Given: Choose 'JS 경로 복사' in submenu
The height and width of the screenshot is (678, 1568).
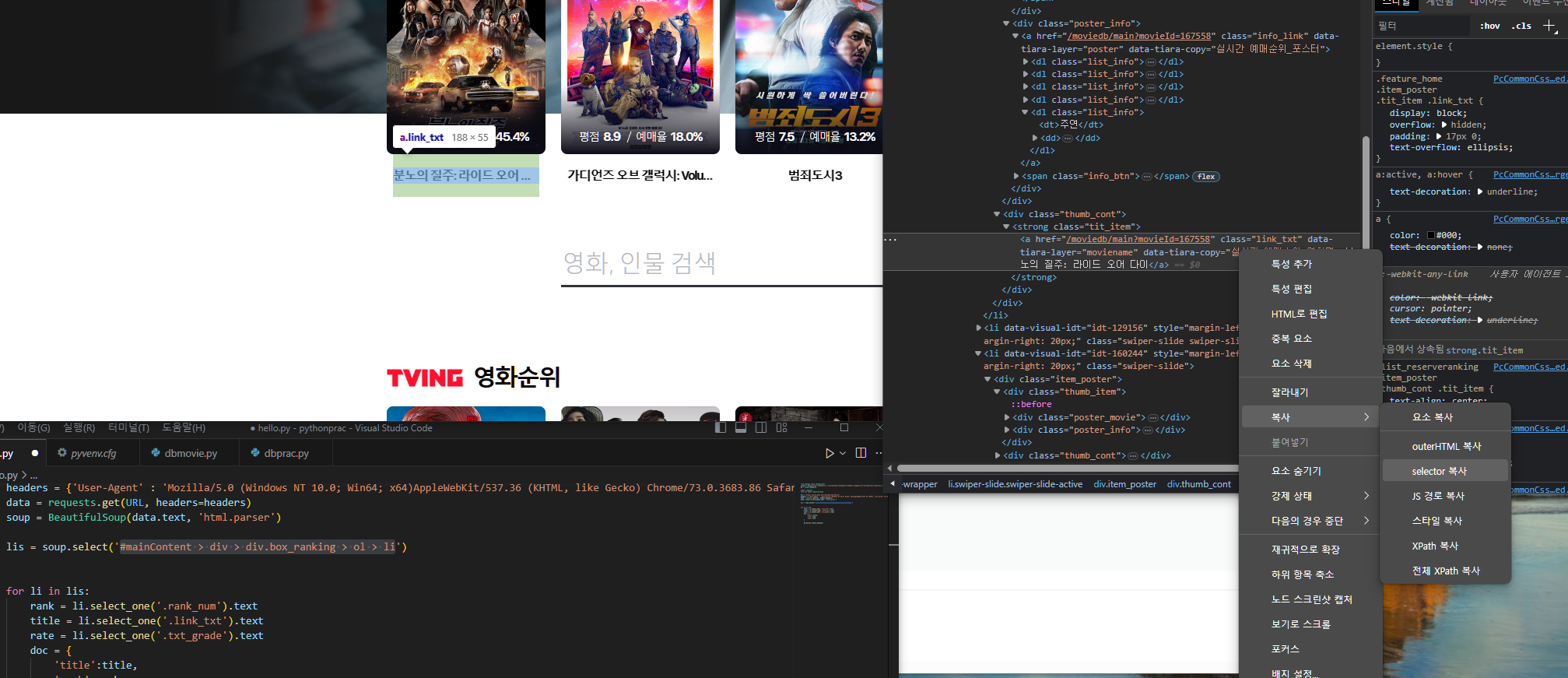Looking at the screenshot, I should click(x=1445, y=496).
